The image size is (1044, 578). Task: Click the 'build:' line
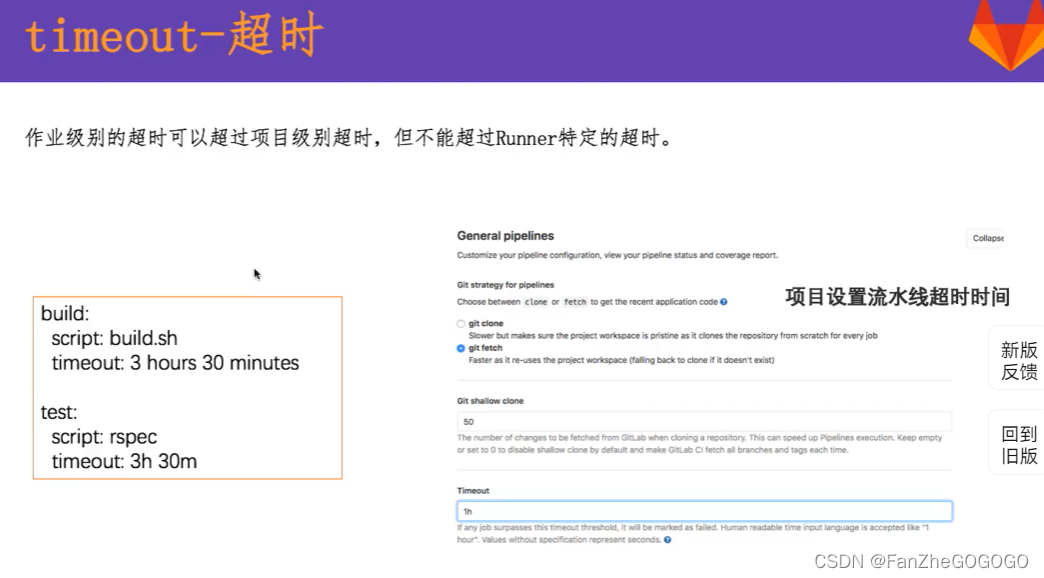click(65, 314)
